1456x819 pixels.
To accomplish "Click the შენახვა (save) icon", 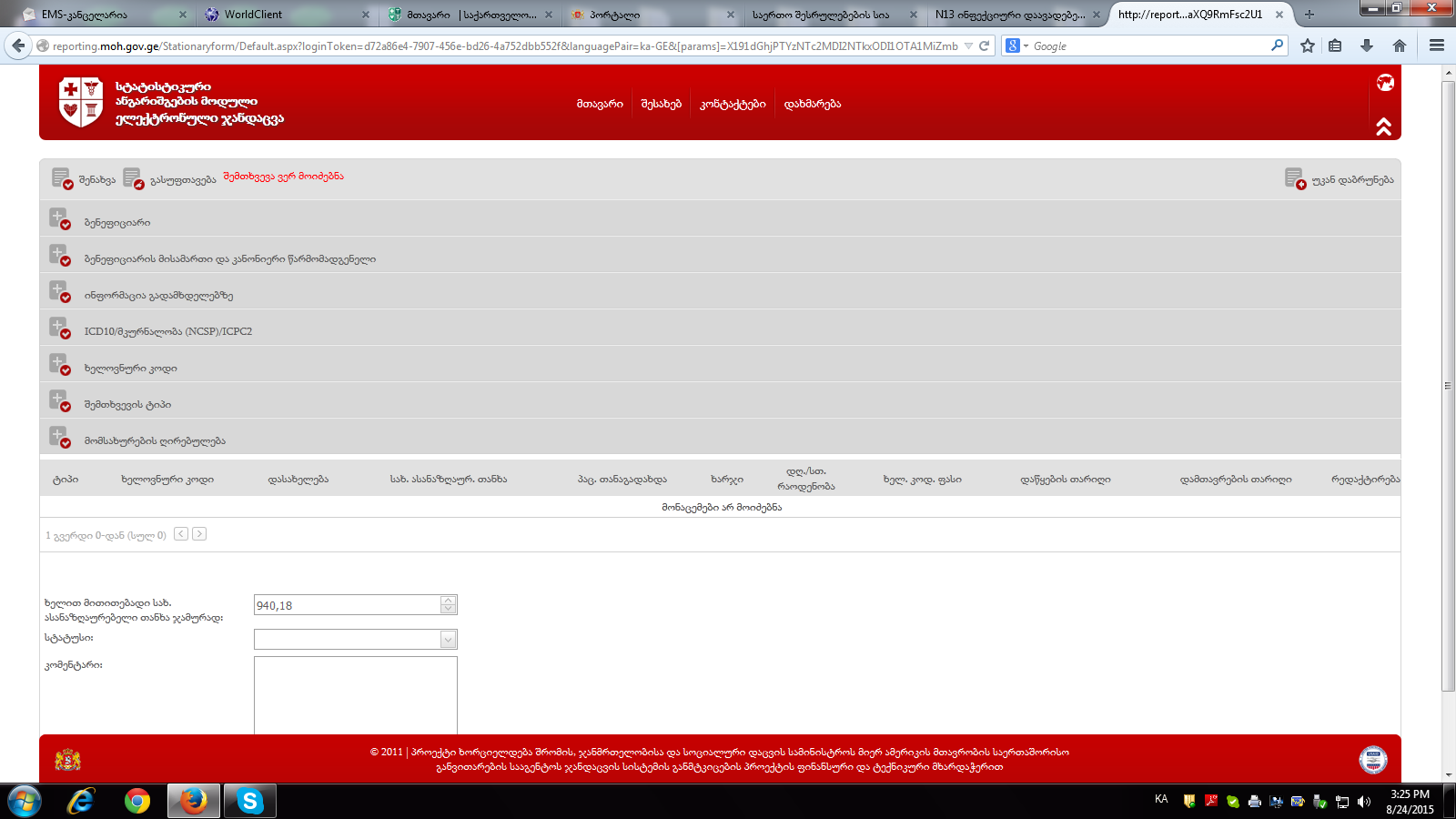I will pyautogui.click(x=62, y=178).
